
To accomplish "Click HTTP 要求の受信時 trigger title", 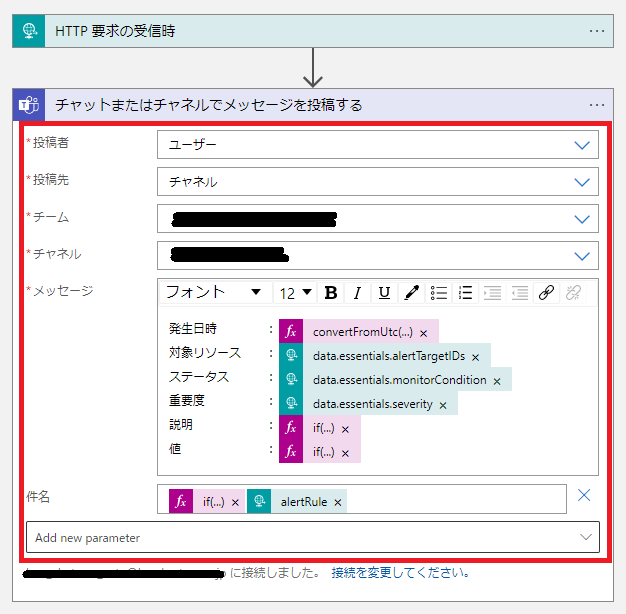I will [115, 31].
